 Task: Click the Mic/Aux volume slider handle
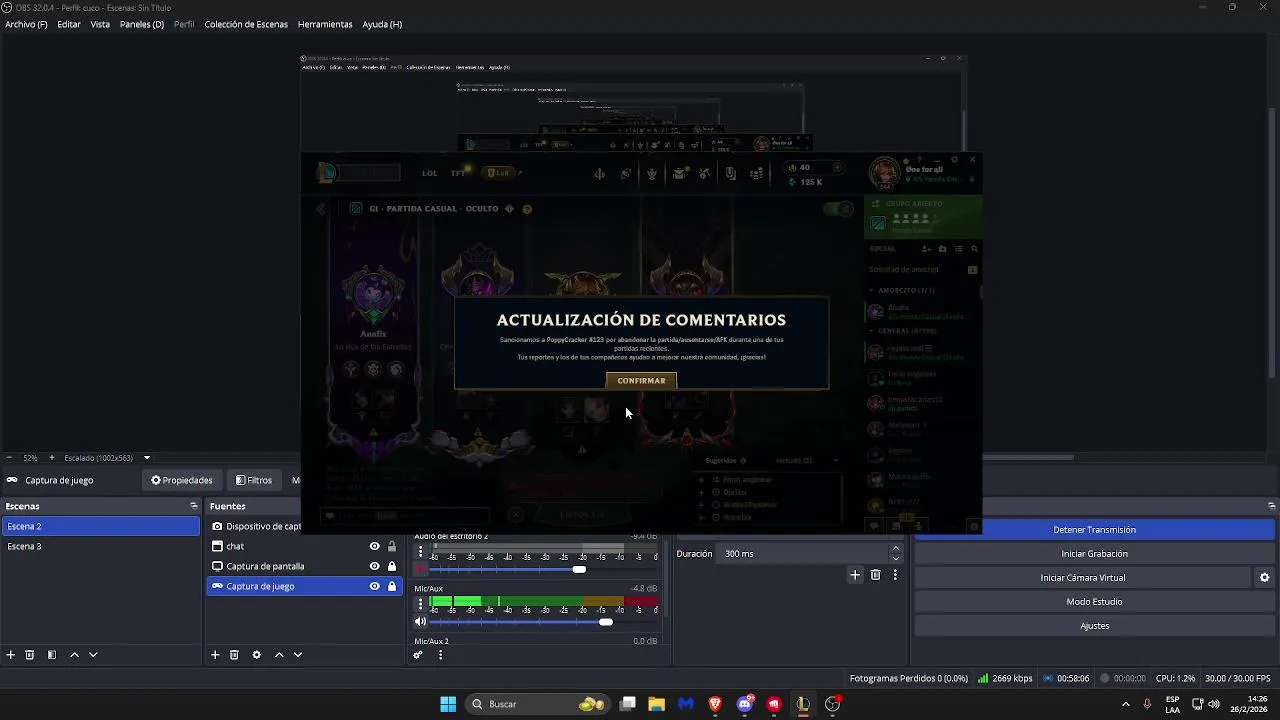tap(605, 622)
